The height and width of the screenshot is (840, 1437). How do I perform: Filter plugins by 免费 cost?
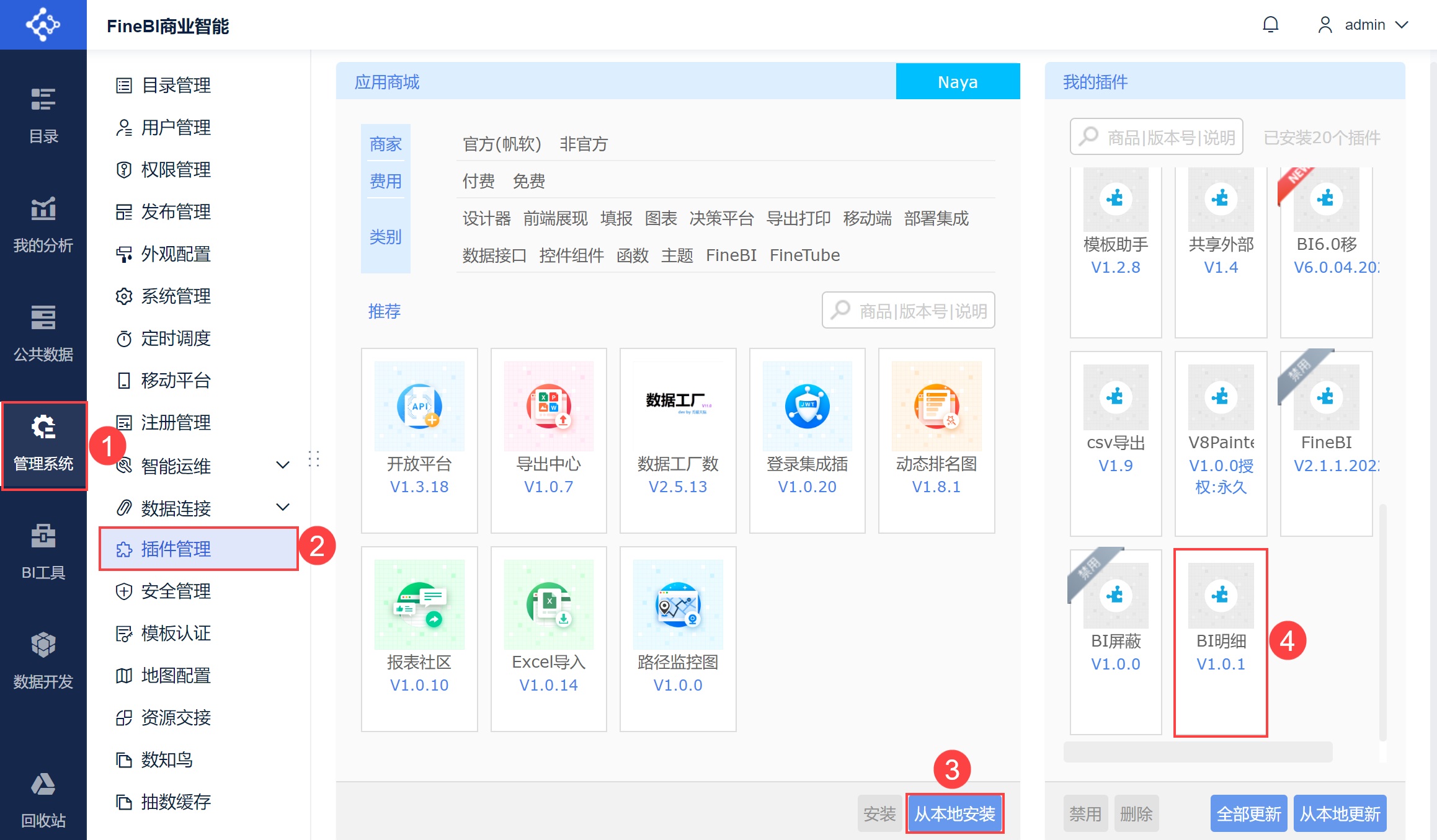pos(528,181)
